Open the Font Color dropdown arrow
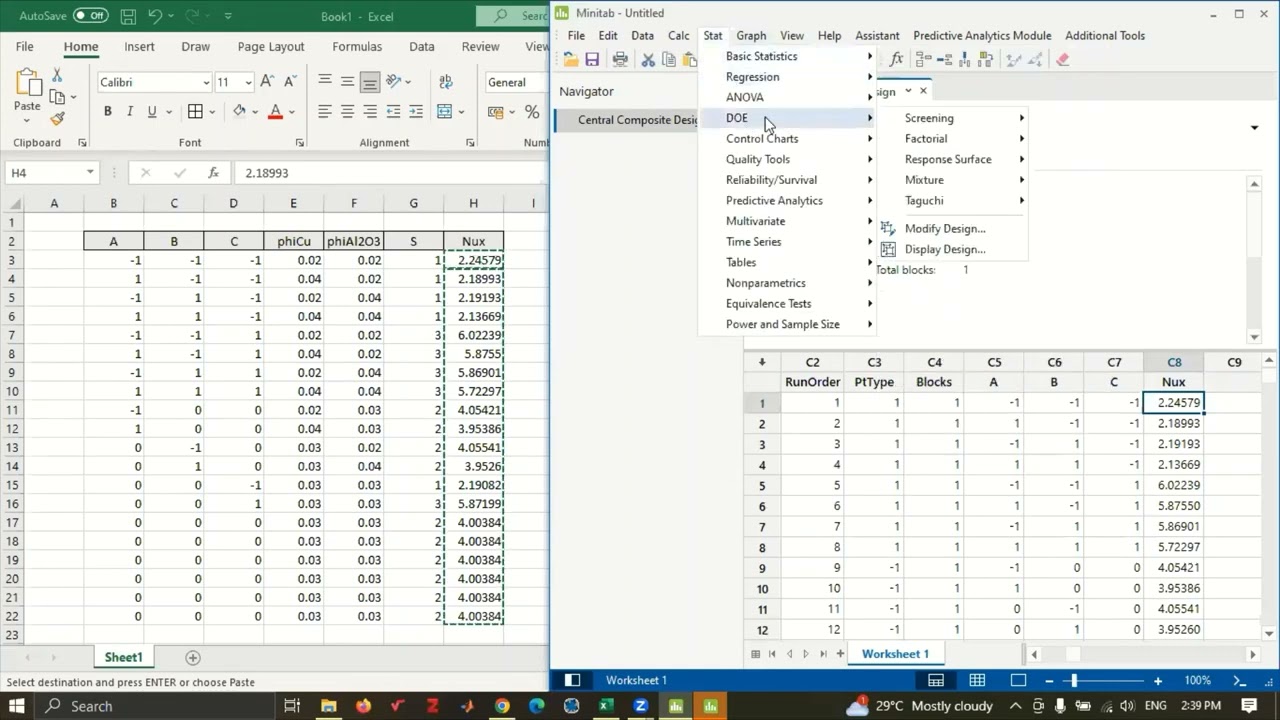The width and height of the screenshot is (1280, 720). (291, 111)
